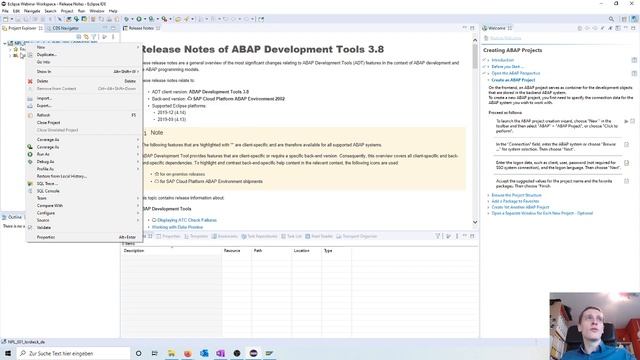This screenshot has height=360, width=640.
Task: Click Create Yet Another ABAP Project step
Action: pyautogui.click(x=520, y=207)
